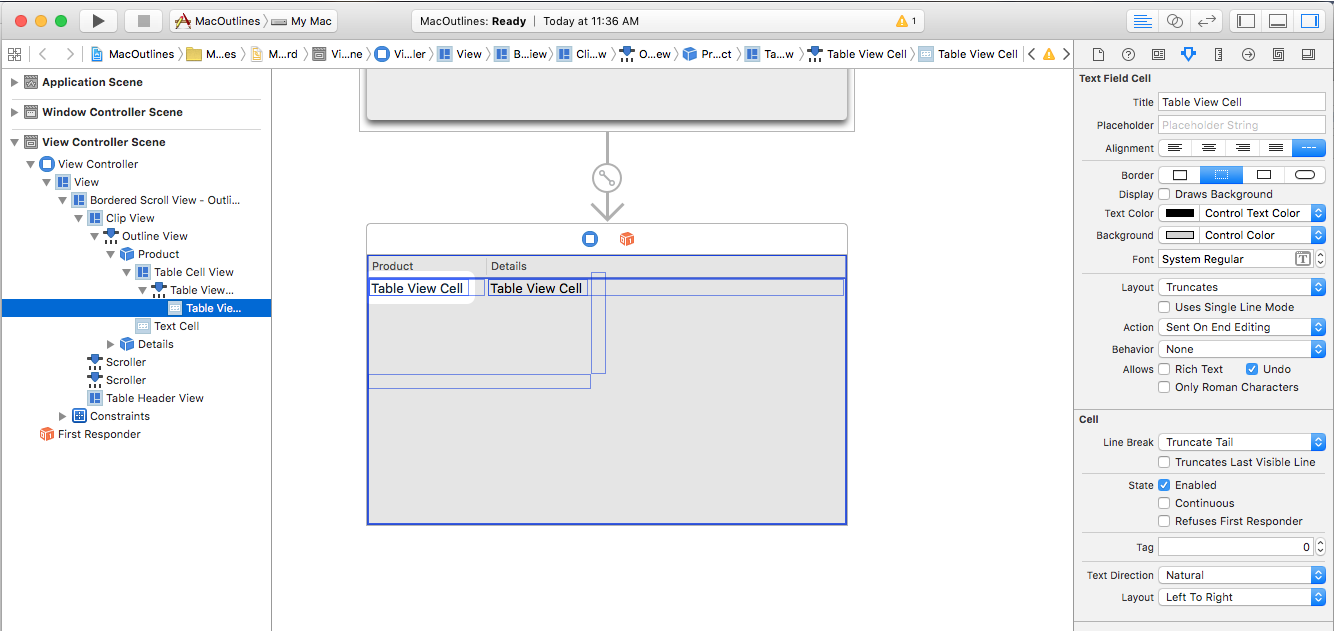Enable Truncates Last Visible Line
The image size is (1334, 631).
pos(1164,462)
